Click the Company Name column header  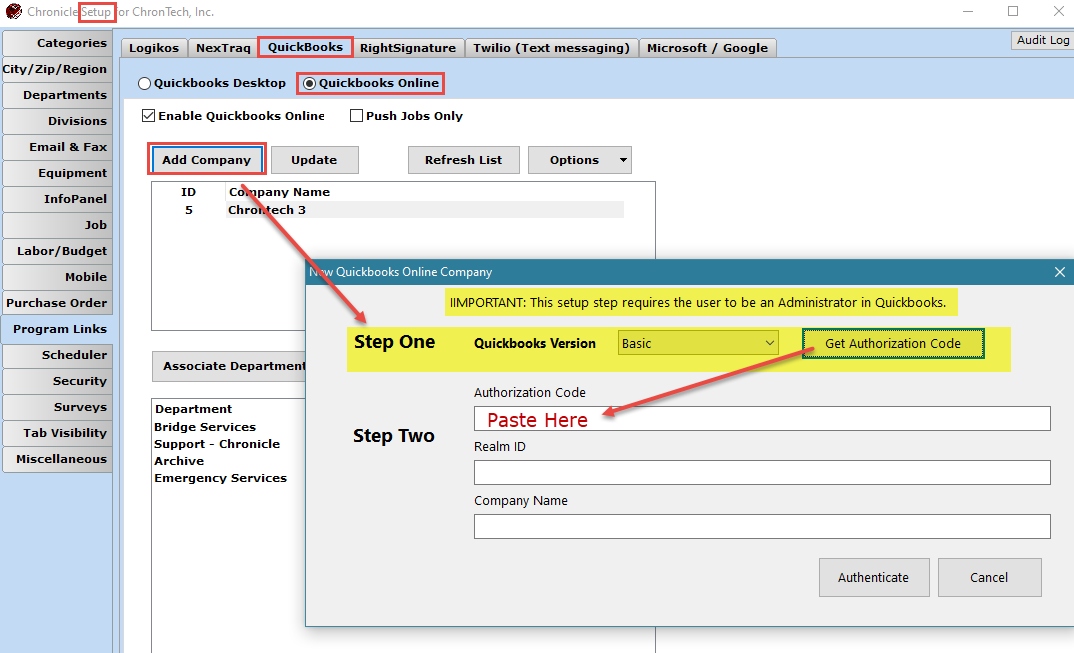pos(279,192)
